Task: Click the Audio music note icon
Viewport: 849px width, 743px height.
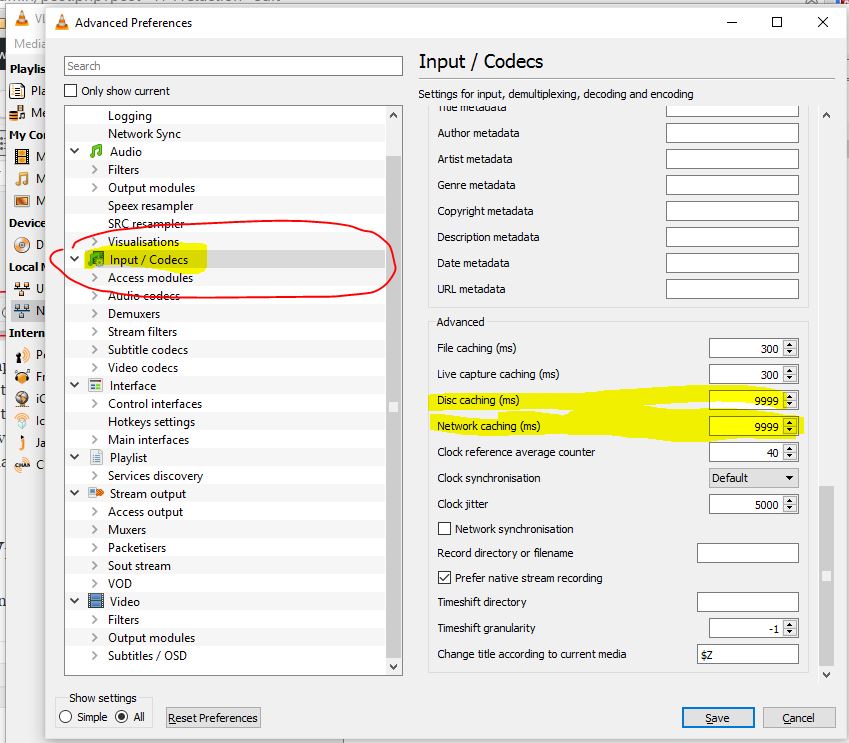Action: pyautogui.click(x=96, y=152)
